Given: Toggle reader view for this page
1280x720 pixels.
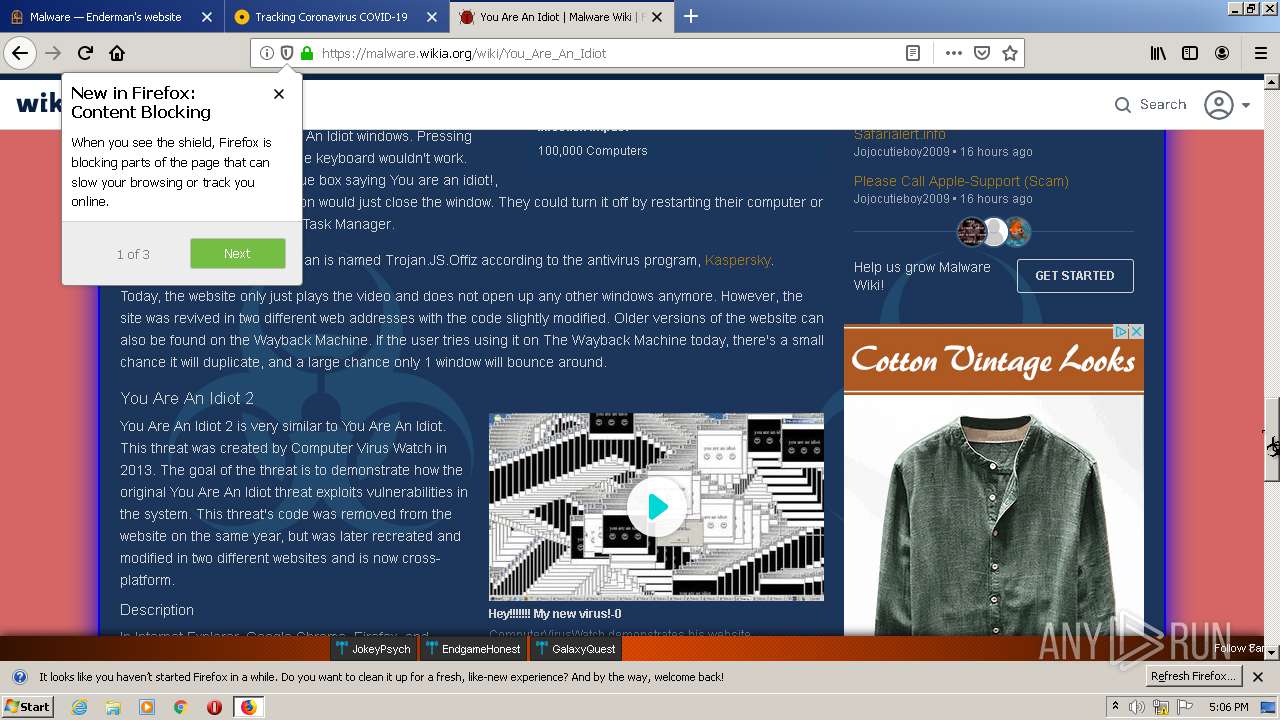Looking at the screenshot, I should click(913, 53).
